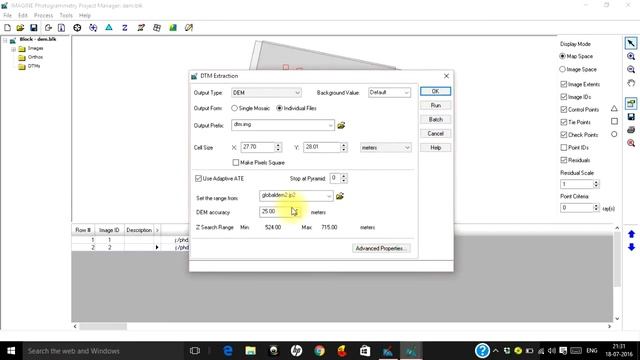Save the block file from the toolbar

[x=34, y=28]
